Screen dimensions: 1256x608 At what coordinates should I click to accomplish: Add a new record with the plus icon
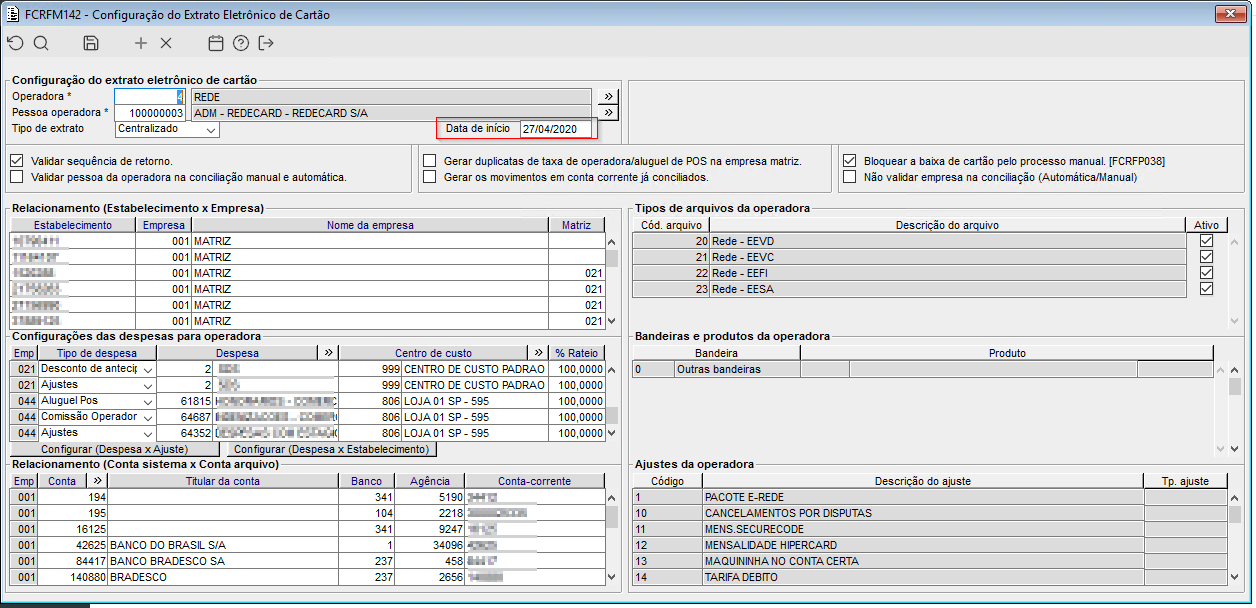141,43
